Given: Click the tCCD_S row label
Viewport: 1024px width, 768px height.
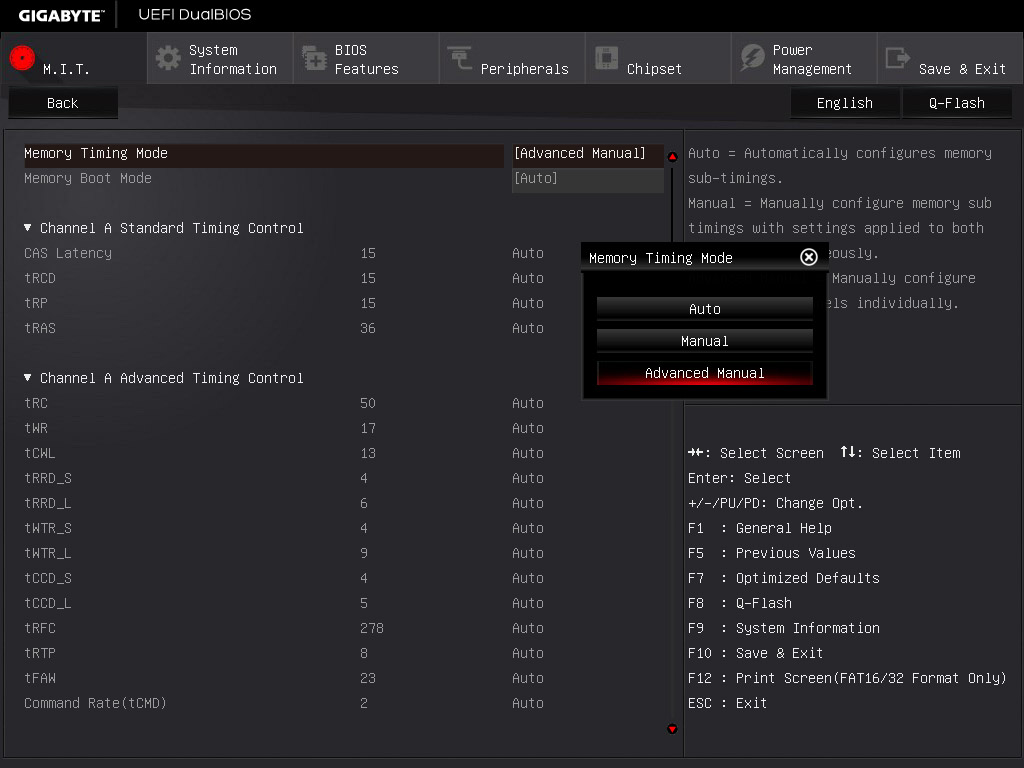Looking at the screenshot, I should point(48,578).
